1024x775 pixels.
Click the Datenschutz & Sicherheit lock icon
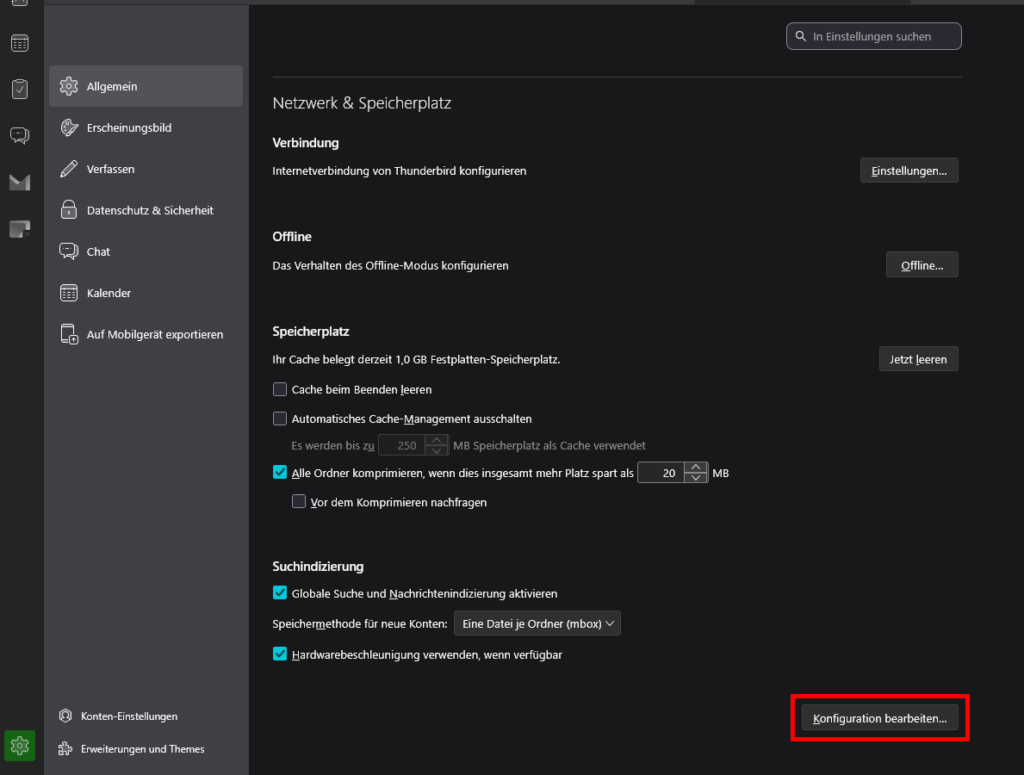(x=69, y=210)
